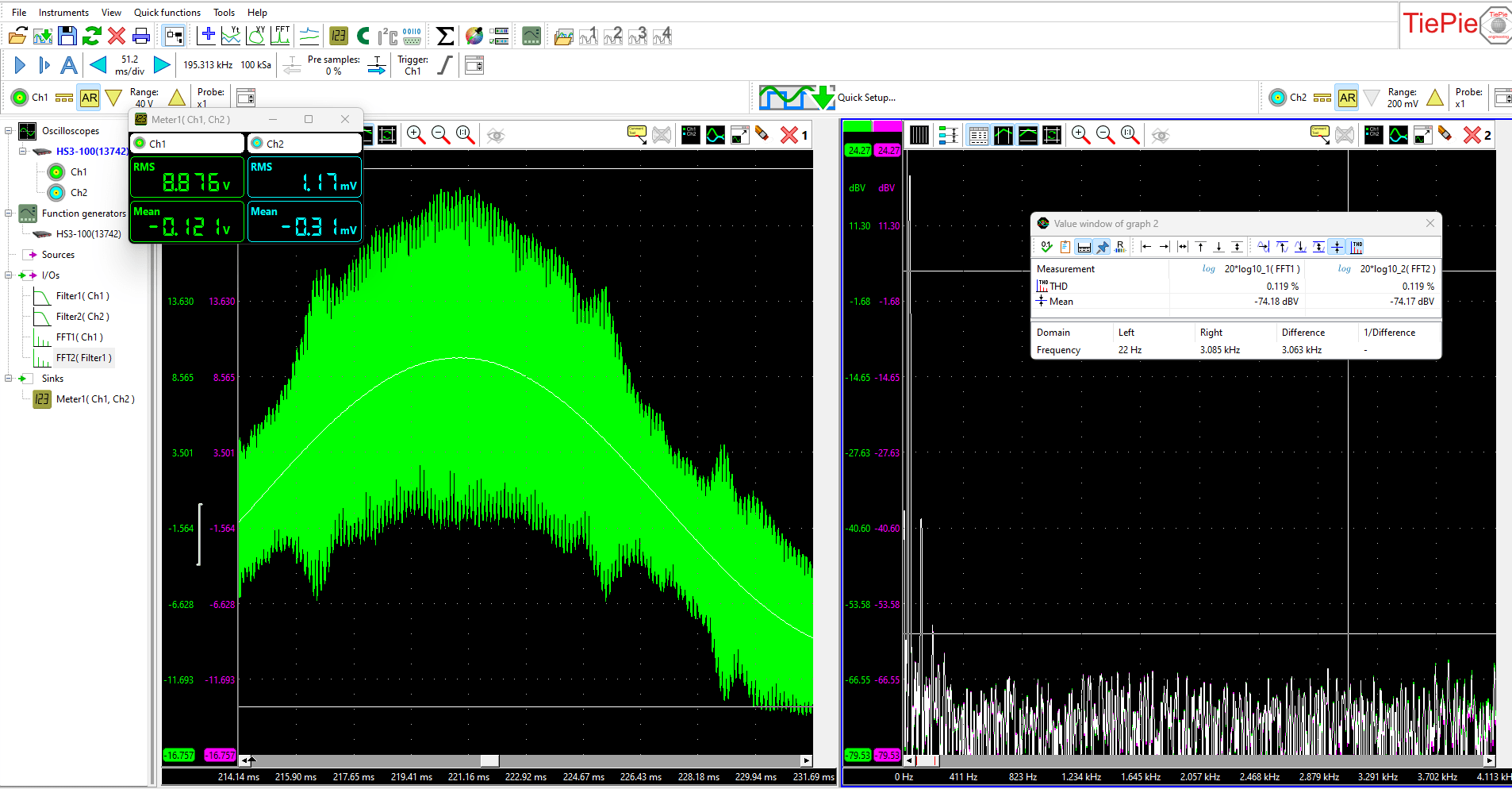This screenshot has width=1512, height=789.
Task: Open the Help menu
Action: pos(257,13)
